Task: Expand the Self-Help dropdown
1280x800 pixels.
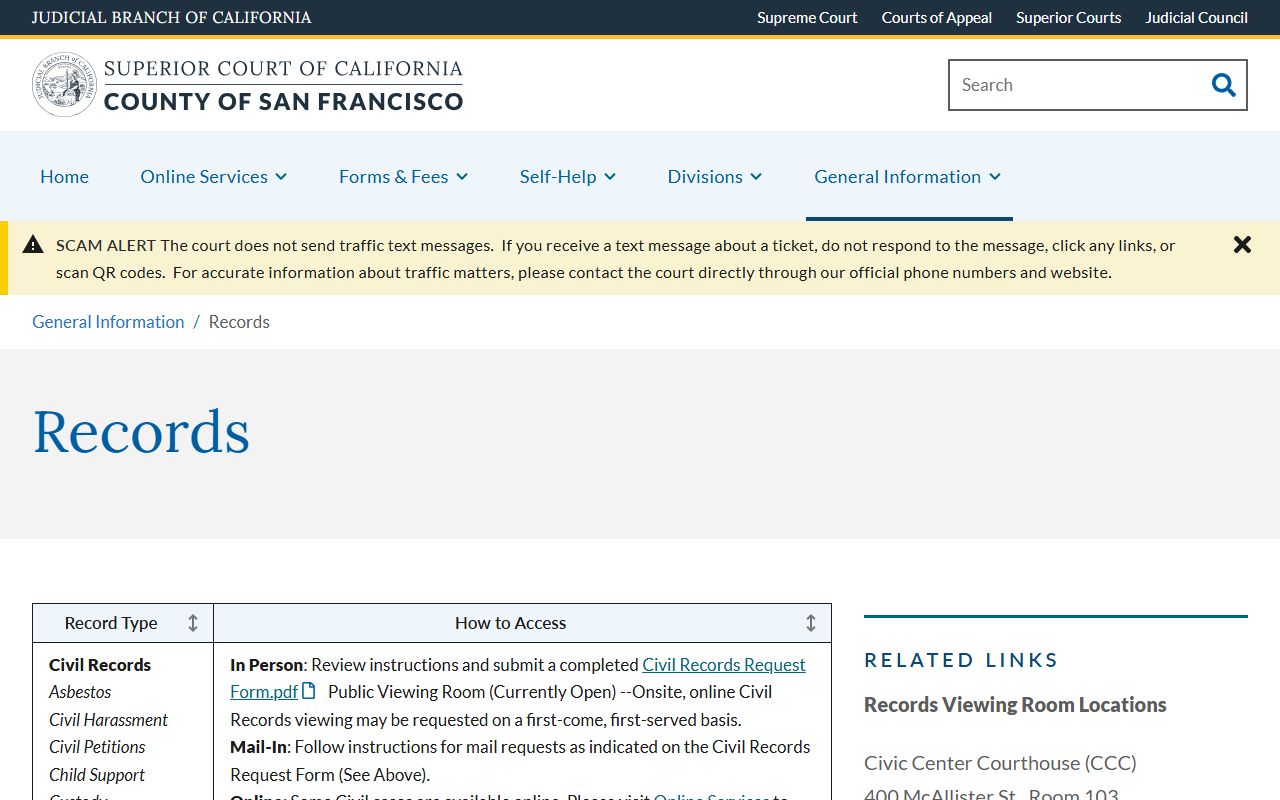Action: tap(568, 176)
